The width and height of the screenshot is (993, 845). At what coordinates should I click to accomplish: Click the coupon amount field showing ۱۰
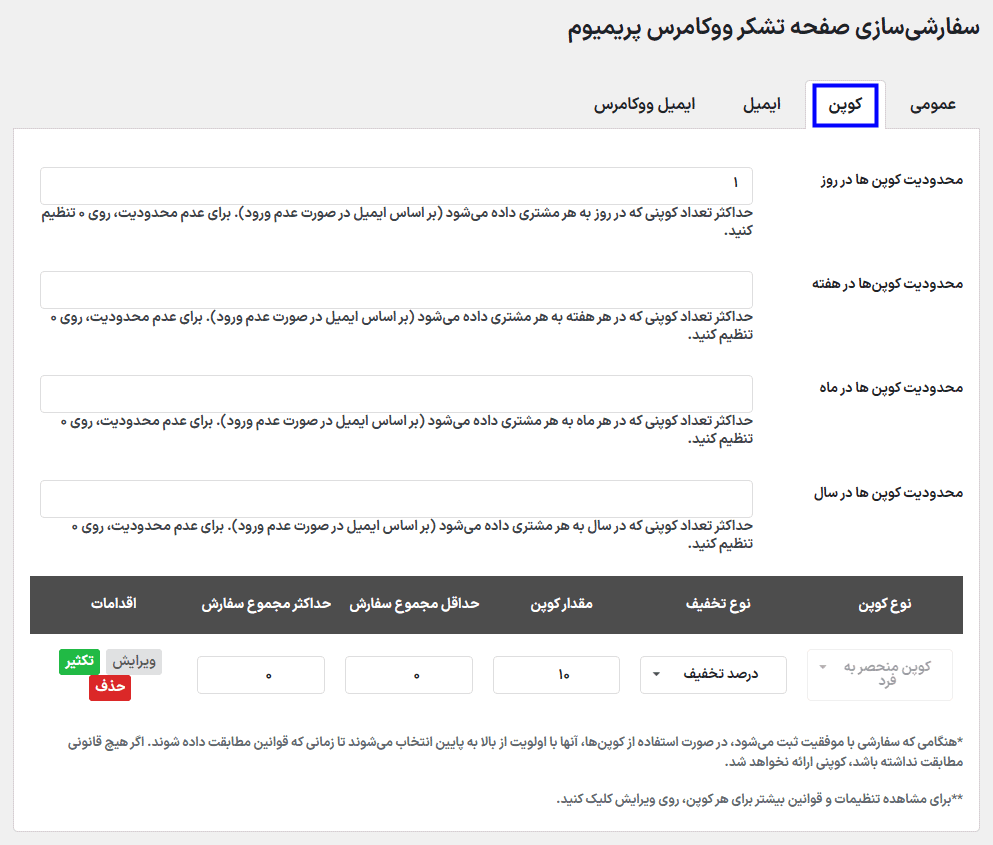[556, 675]
